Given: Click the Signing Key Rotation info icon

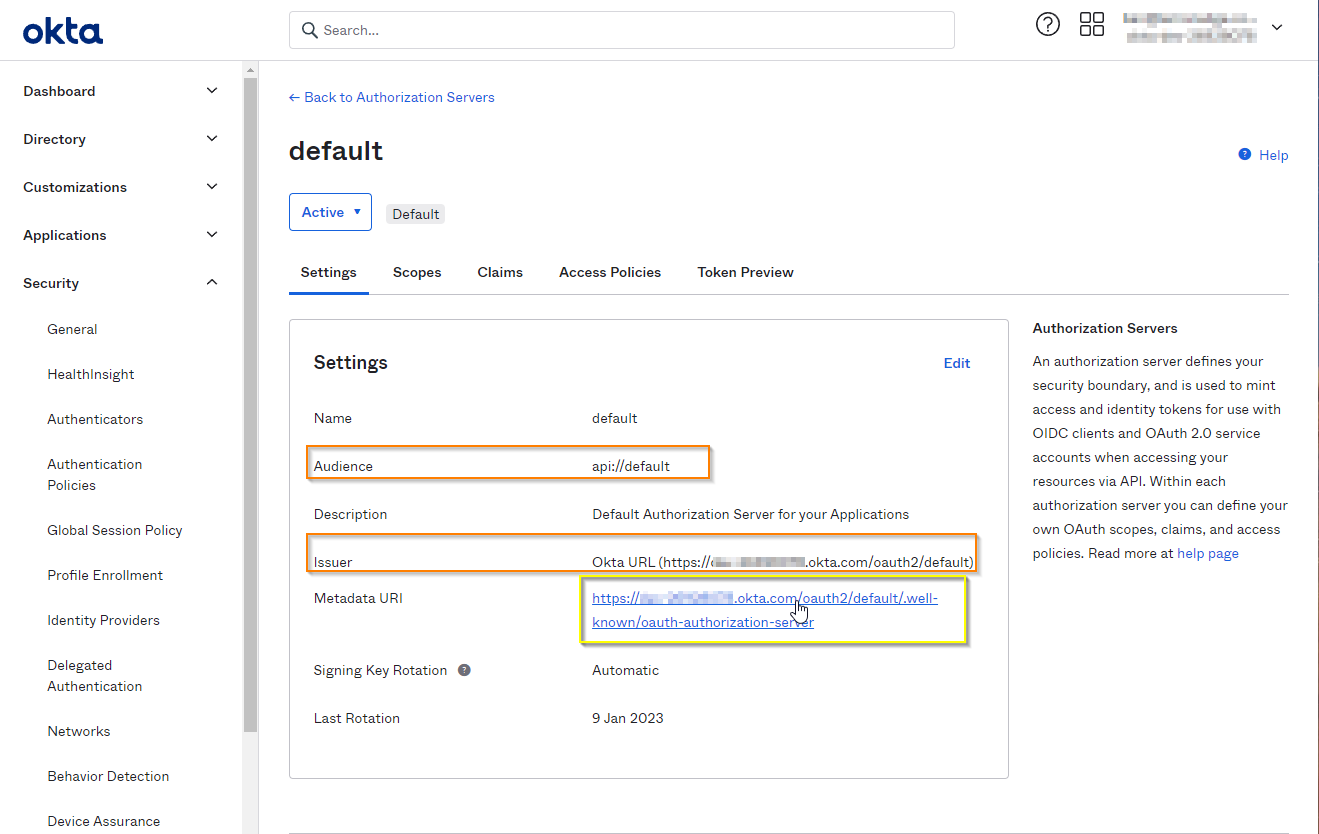Looking at the screenshot, I should [x=464, y=670].
